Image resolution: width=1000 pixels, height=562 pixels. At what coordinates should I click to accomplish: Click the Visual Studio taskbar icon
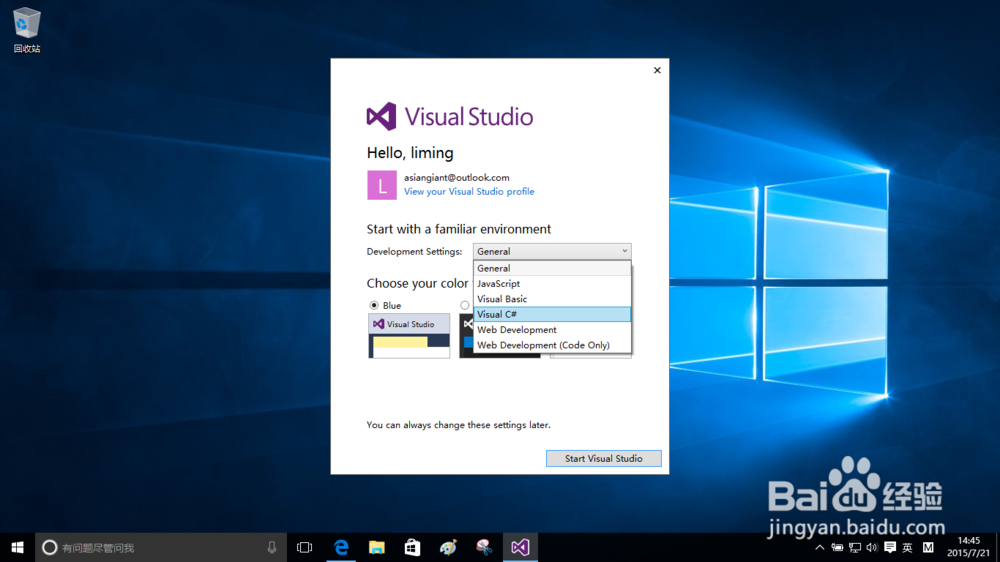520,547
